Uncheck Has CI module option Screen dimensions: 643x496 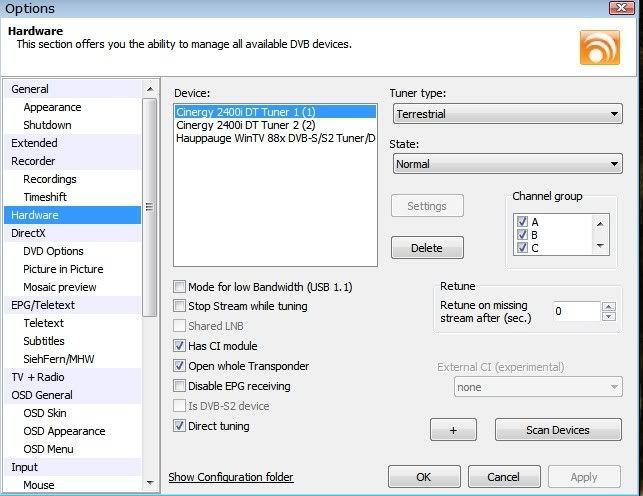click(x=179, y=346)
